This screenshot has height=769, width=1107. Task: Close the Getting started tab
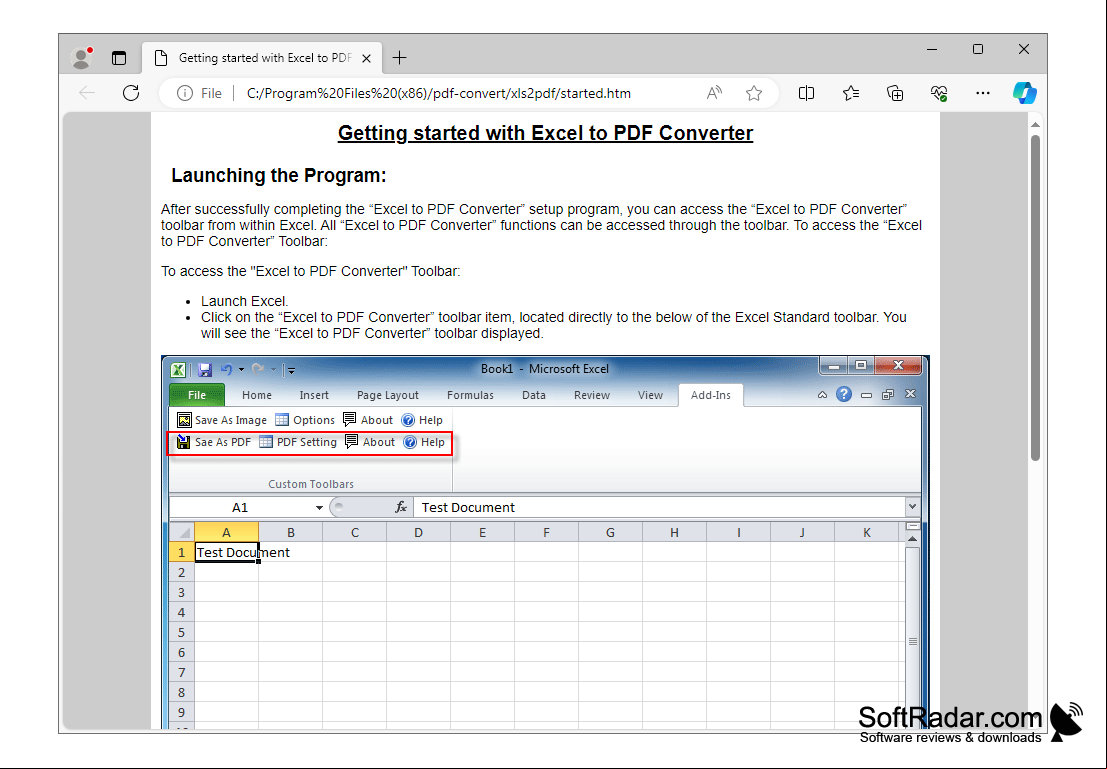point(366,59)
